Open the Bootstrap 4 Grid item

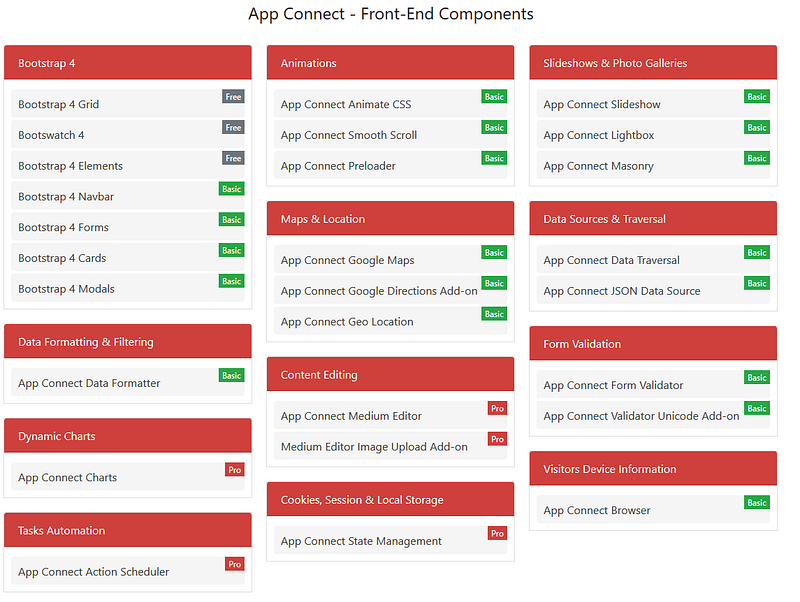click(x=128, y=104)
